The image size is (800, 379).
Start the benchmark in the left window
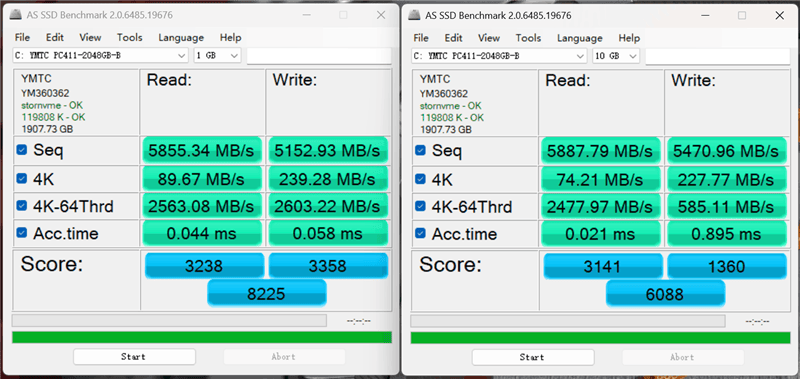click(134, 357)
